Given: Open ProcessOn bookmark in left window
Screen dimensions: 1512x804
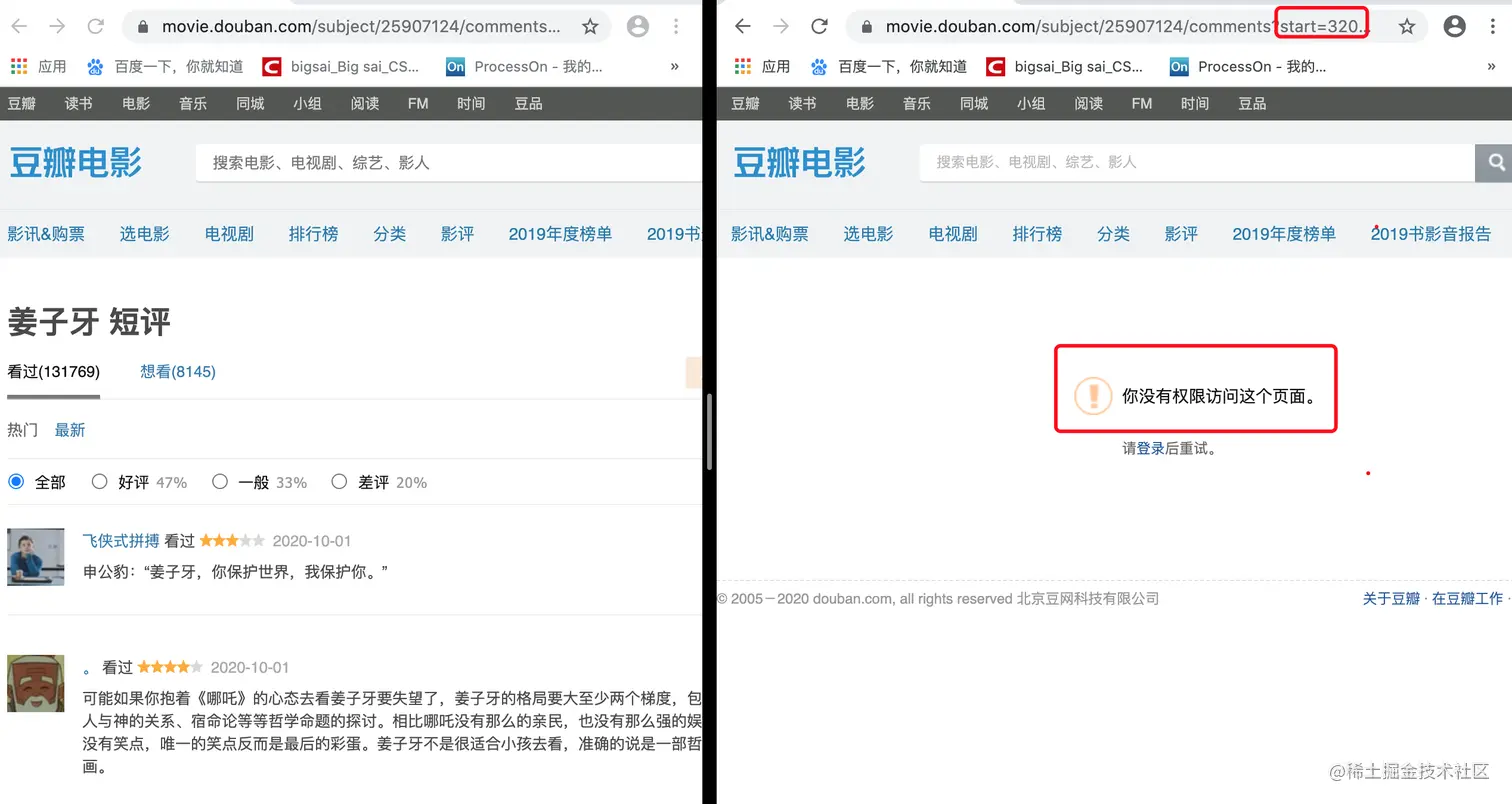Looking at the screenshot, I should pyautogui.click(x=524, y=67).
